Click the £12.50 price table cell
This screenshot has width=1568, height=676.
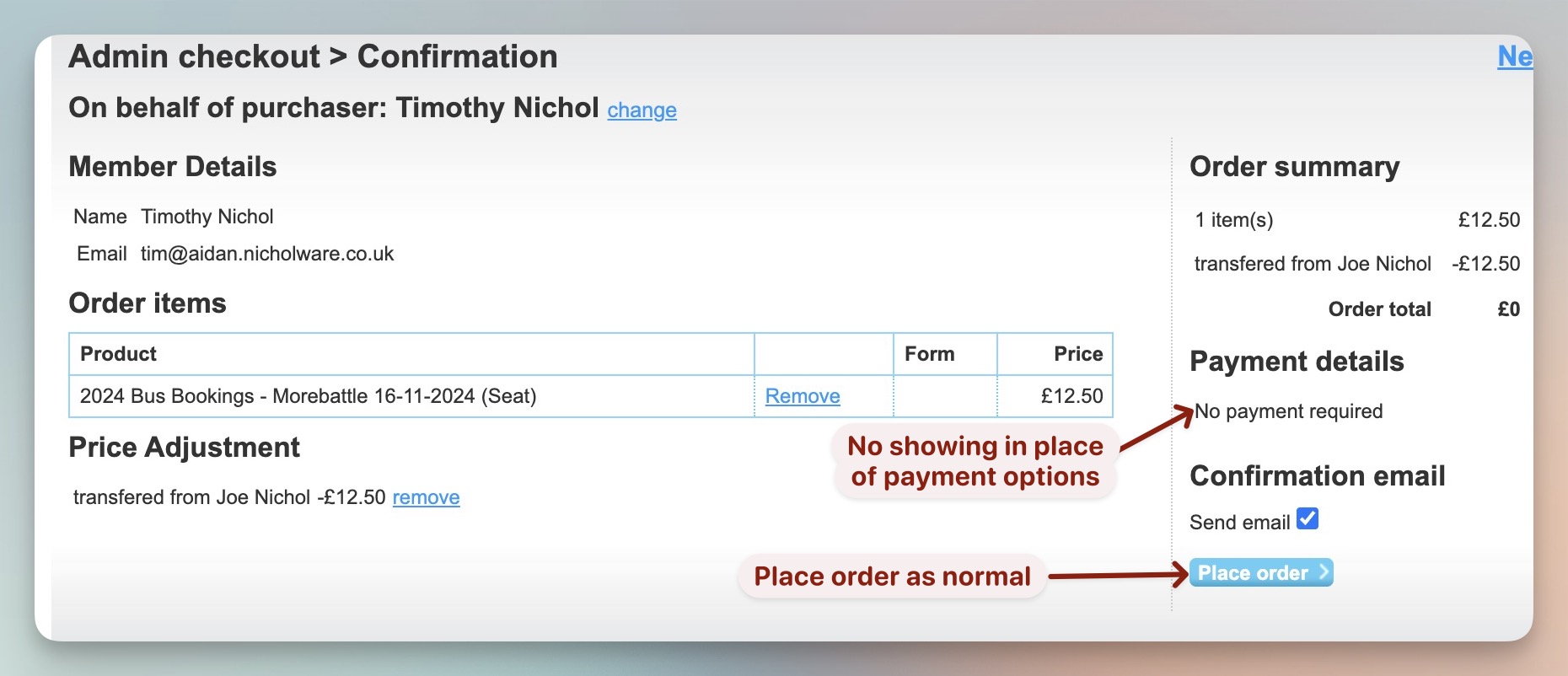[1071, 396]
